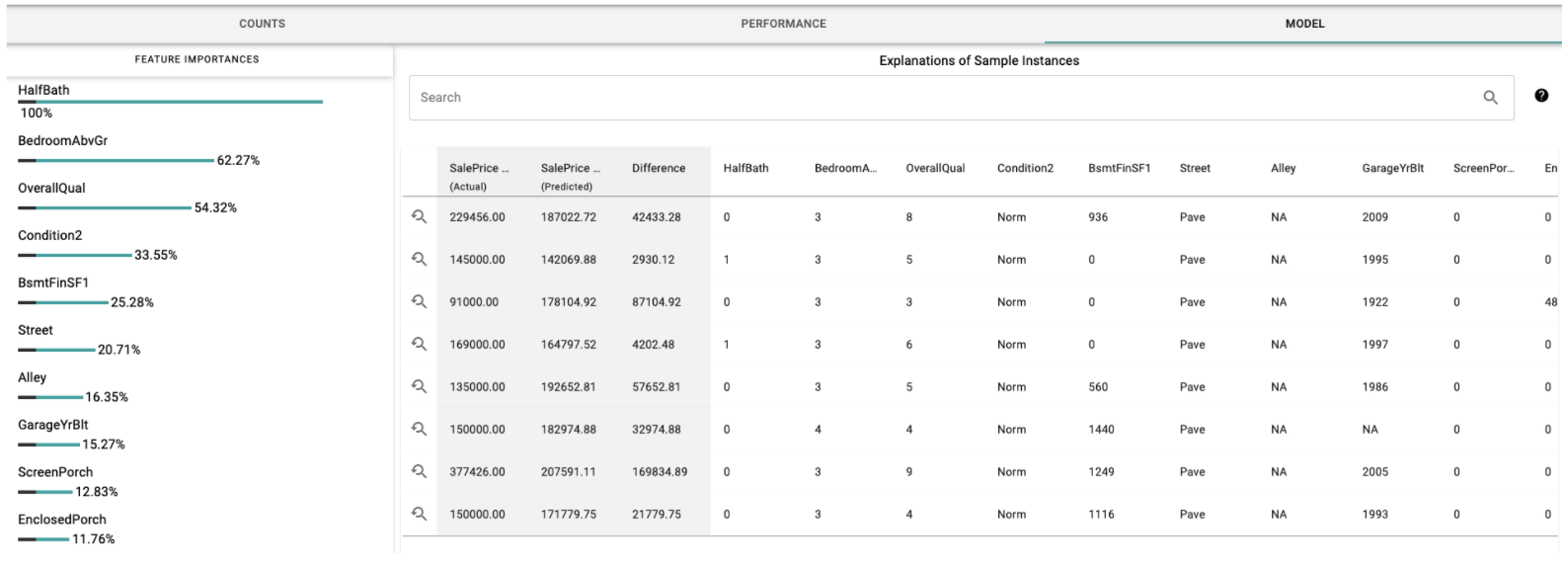This screenshot has height=570, width=1568.
Task: Inspect explanation for row with actual 377426.00
Action: pyautogui.click(x=419, y=471)
